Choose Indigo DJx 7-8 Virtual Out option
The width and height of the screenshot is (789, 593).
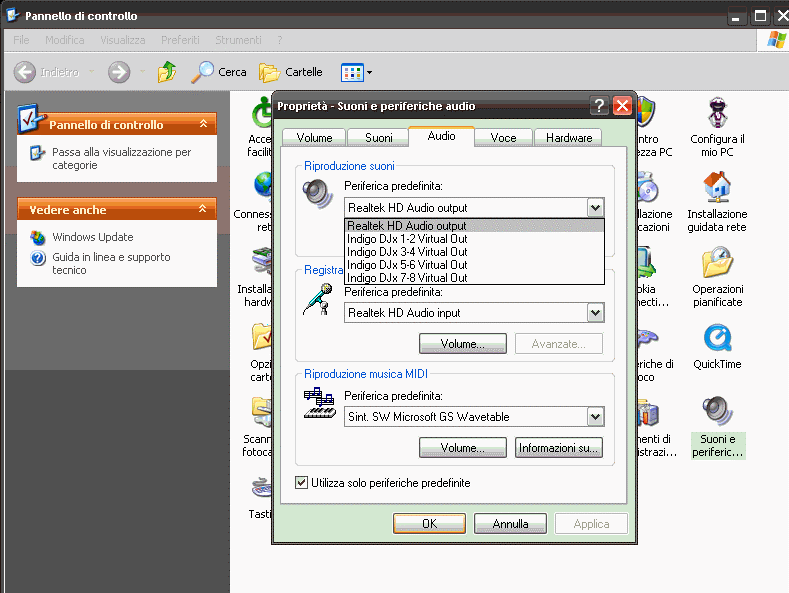pos(407,278)
